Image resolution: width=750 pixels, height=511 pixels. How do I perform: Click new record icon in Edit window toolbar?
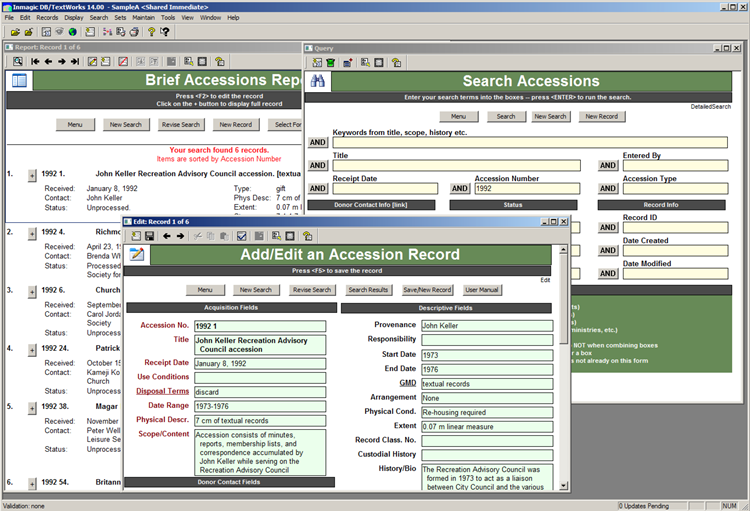pyautogui.click(x=136, y=236)
